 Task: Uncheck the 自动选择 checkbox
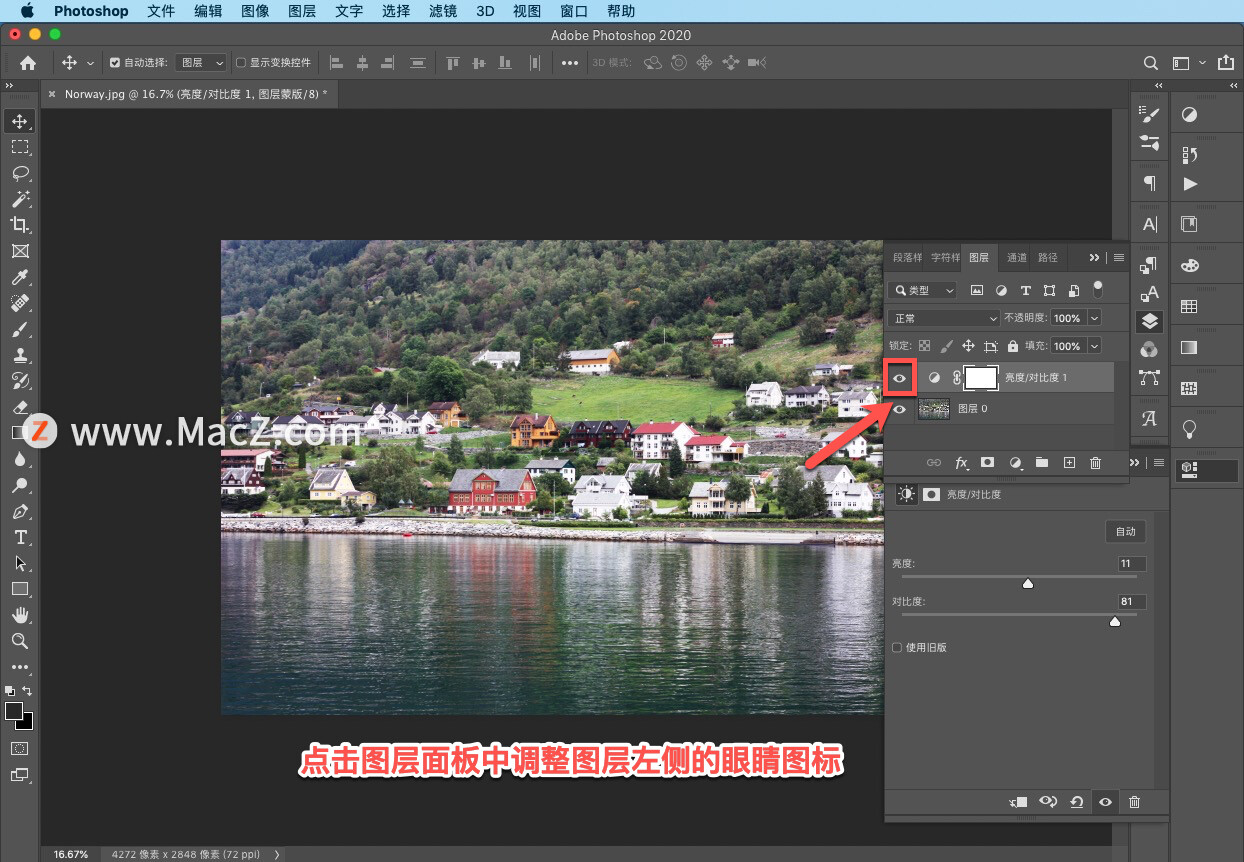point(115,62)
